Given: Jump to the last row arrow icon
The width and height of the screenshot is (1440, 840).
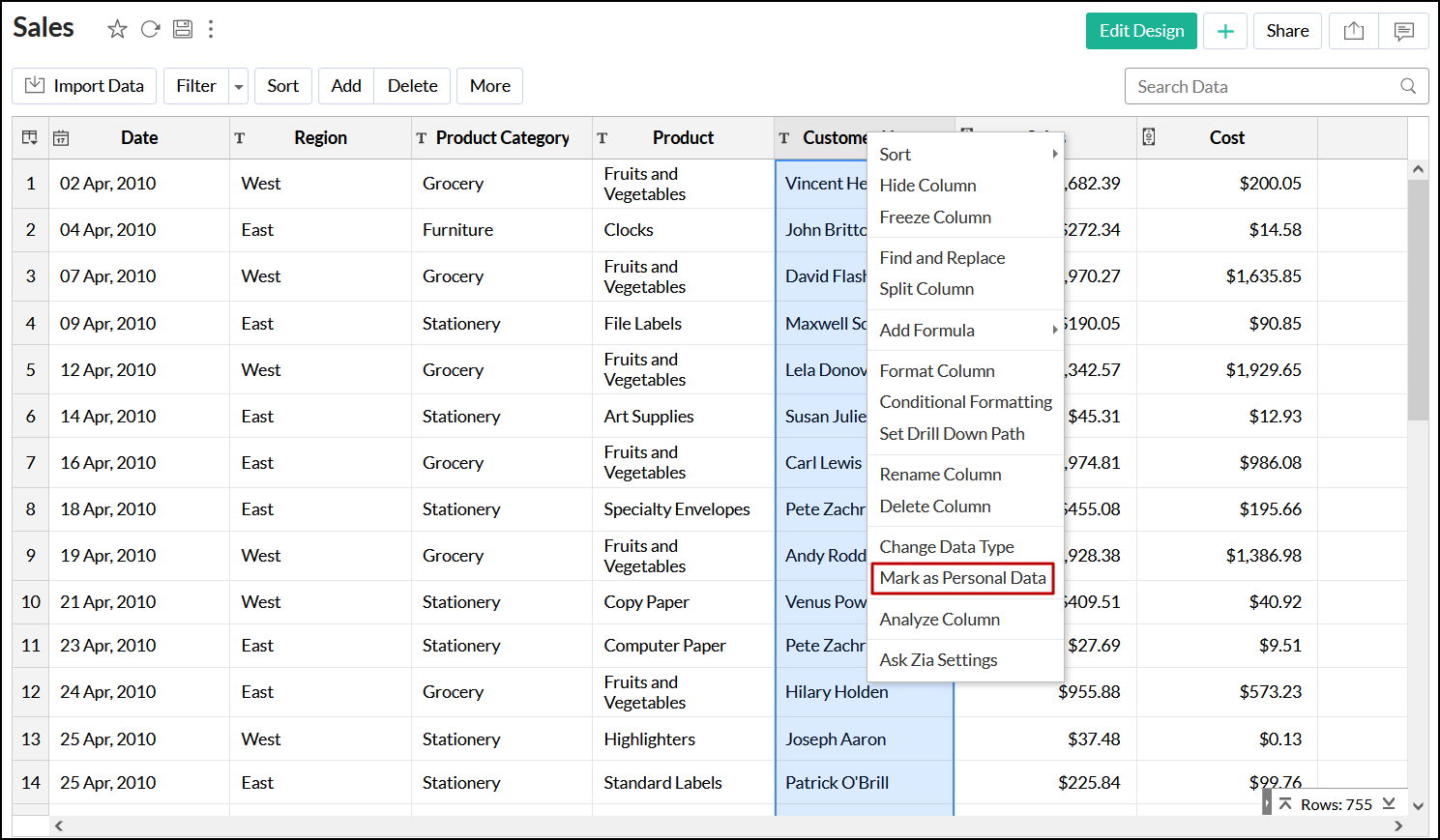Looking at the screenshot, I should tap(1389, 803).
